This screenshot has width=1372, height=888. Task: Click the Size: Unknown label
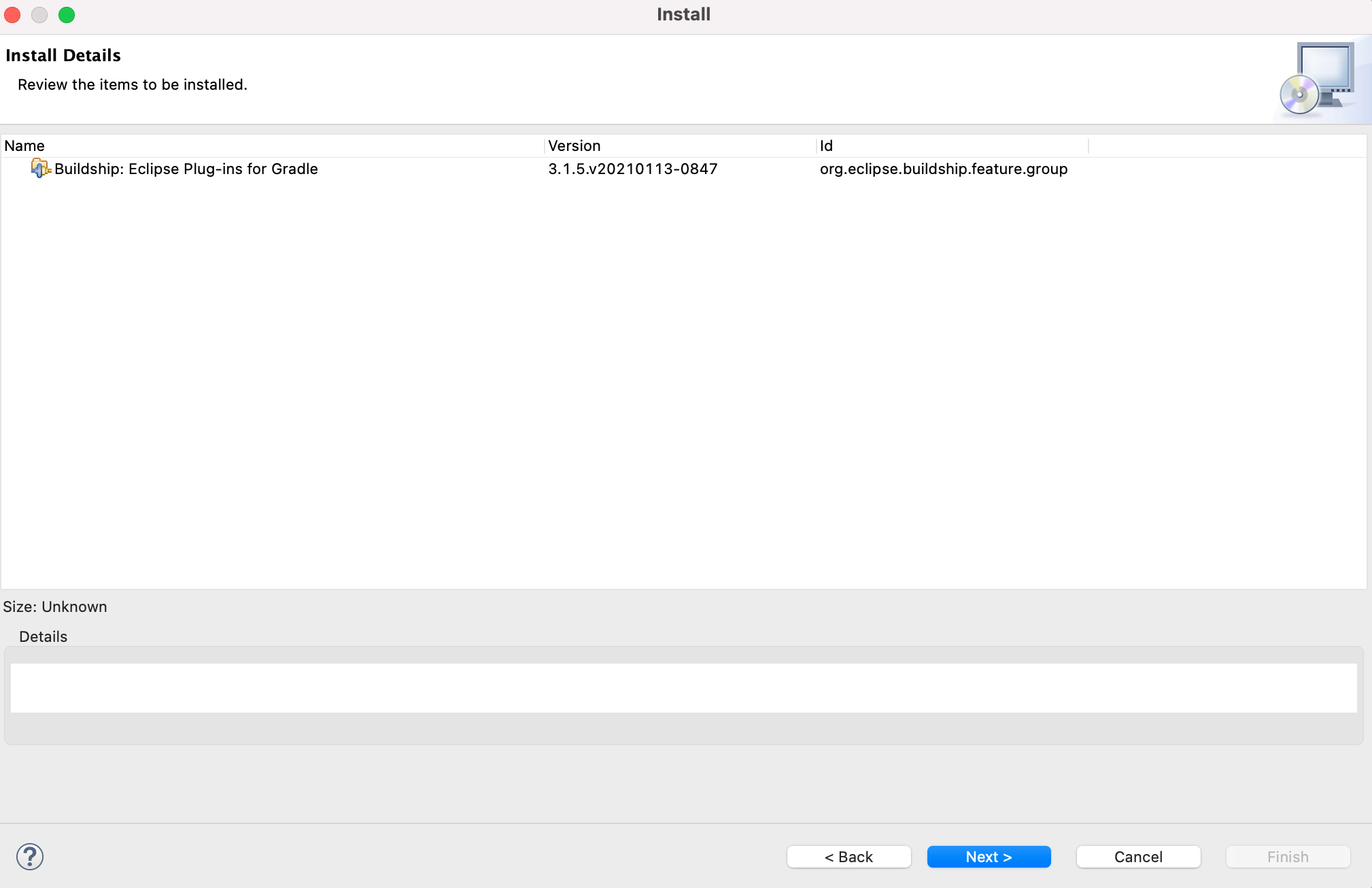54,607
